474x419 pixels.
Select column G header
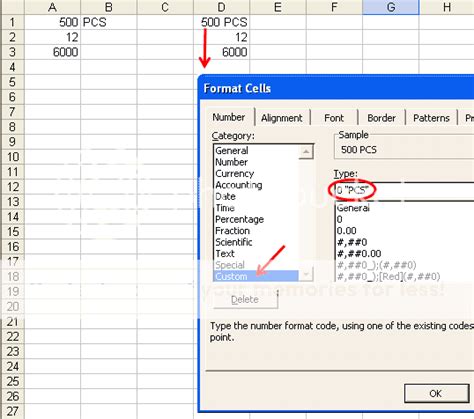(x=391, y=7)
